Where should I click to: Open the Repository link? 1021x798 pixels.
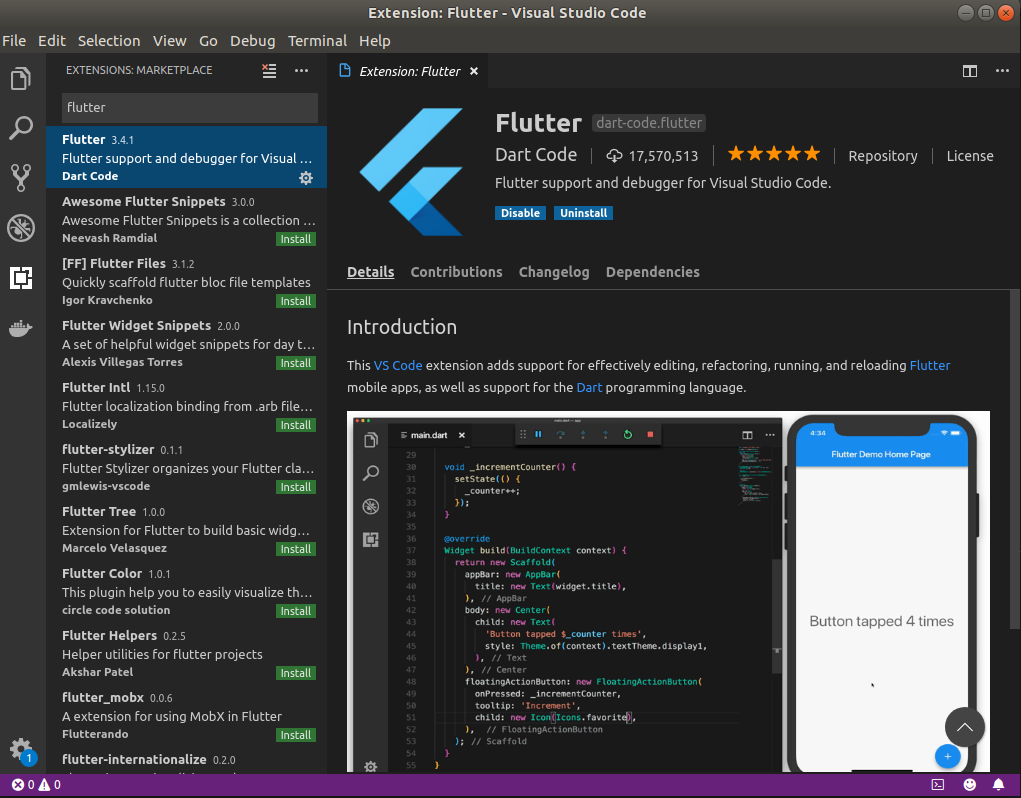882,156
